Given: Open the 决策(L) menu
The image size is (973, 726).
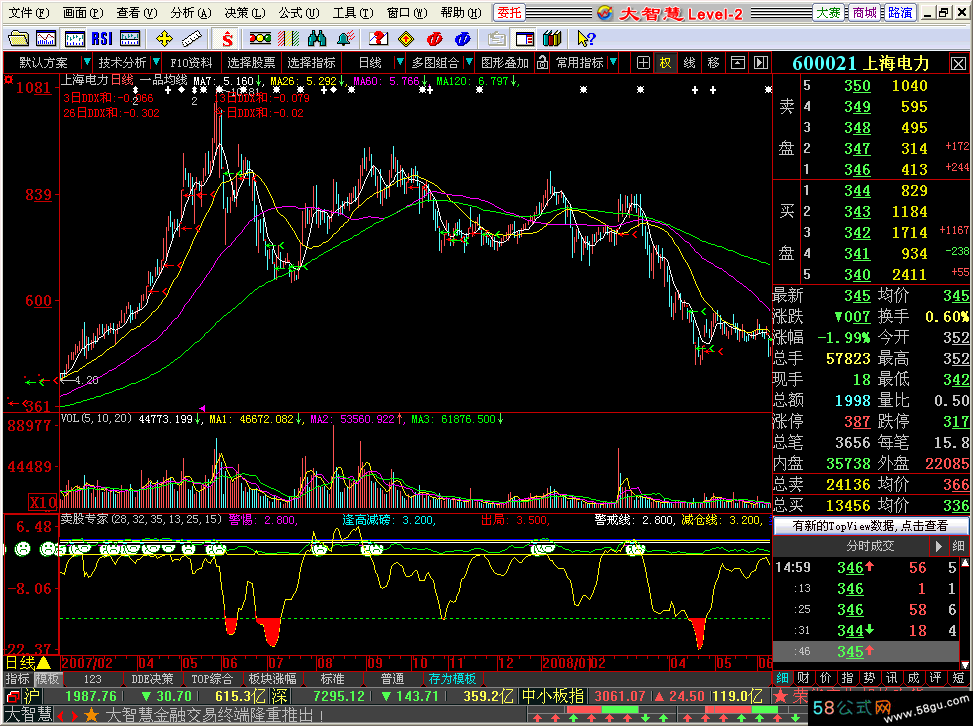Looking at the screenshot, I should coord(244,13).
